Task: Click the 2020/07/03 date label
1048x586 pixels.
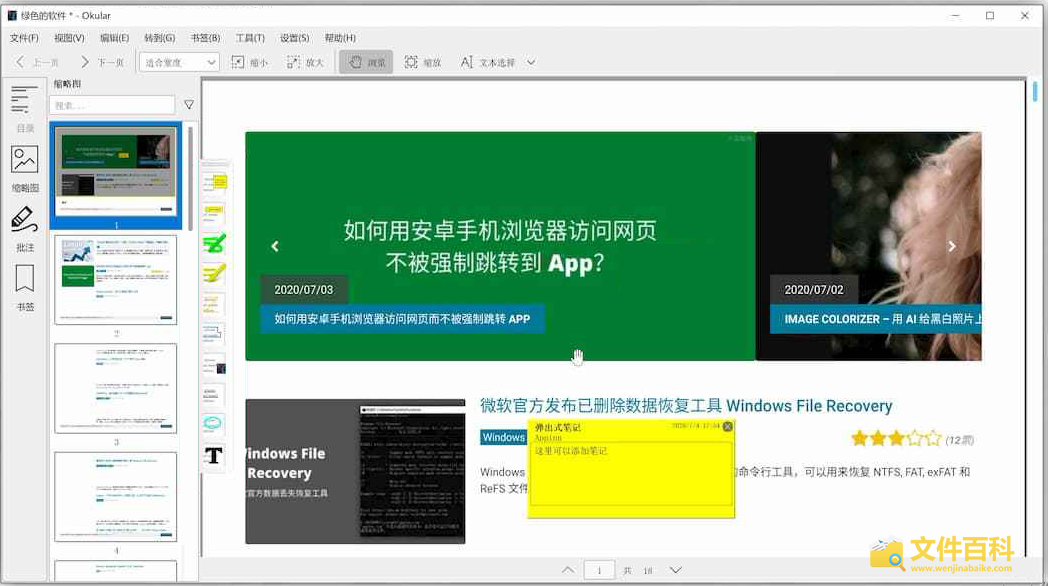Action: coord(303,290)
